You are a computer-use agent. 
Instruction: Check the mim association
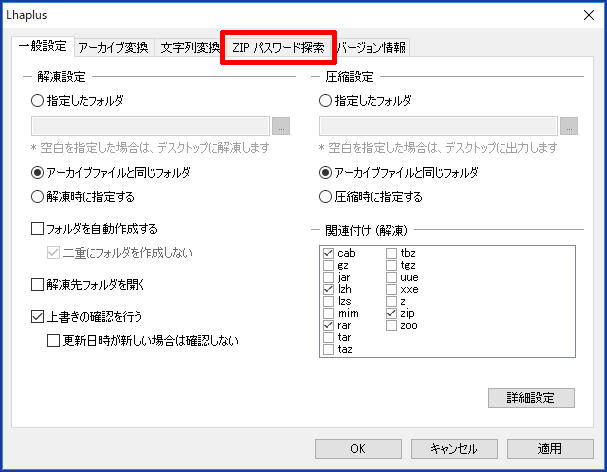coord(328,313)
